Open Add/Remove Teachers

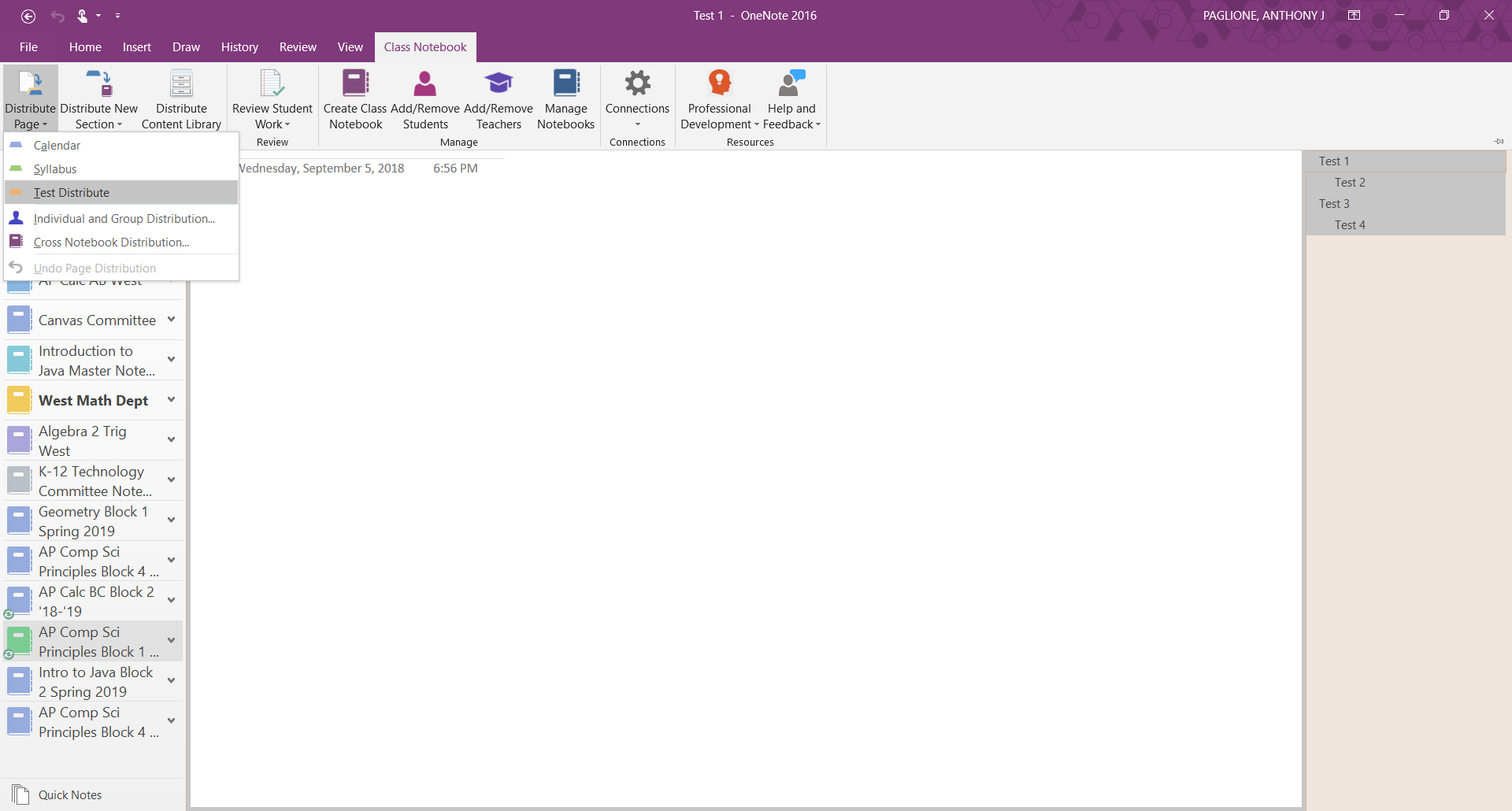coord(498,99)
